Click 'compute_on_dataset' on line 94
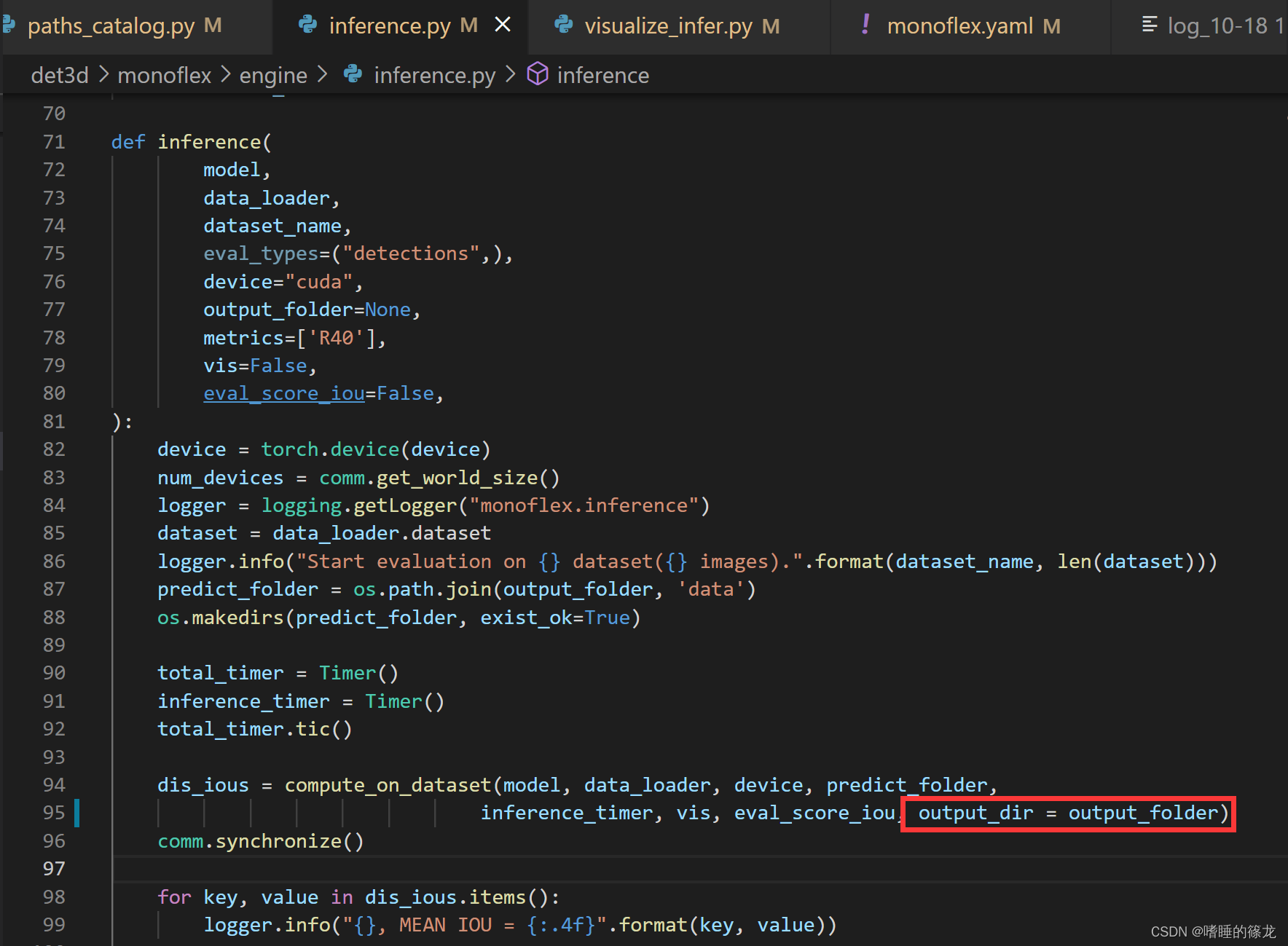1288x946 pixels. [x=388, y=785]
